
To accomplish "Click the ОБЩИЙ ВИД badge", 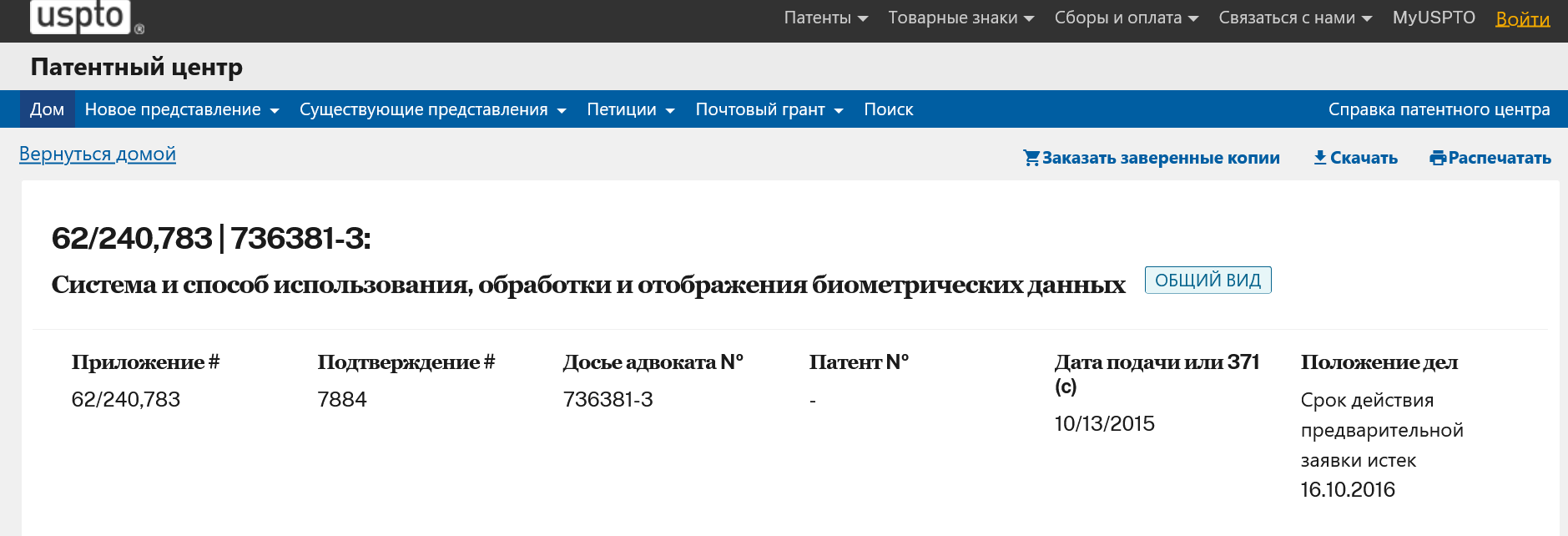I will click(x=1208, y=281).
